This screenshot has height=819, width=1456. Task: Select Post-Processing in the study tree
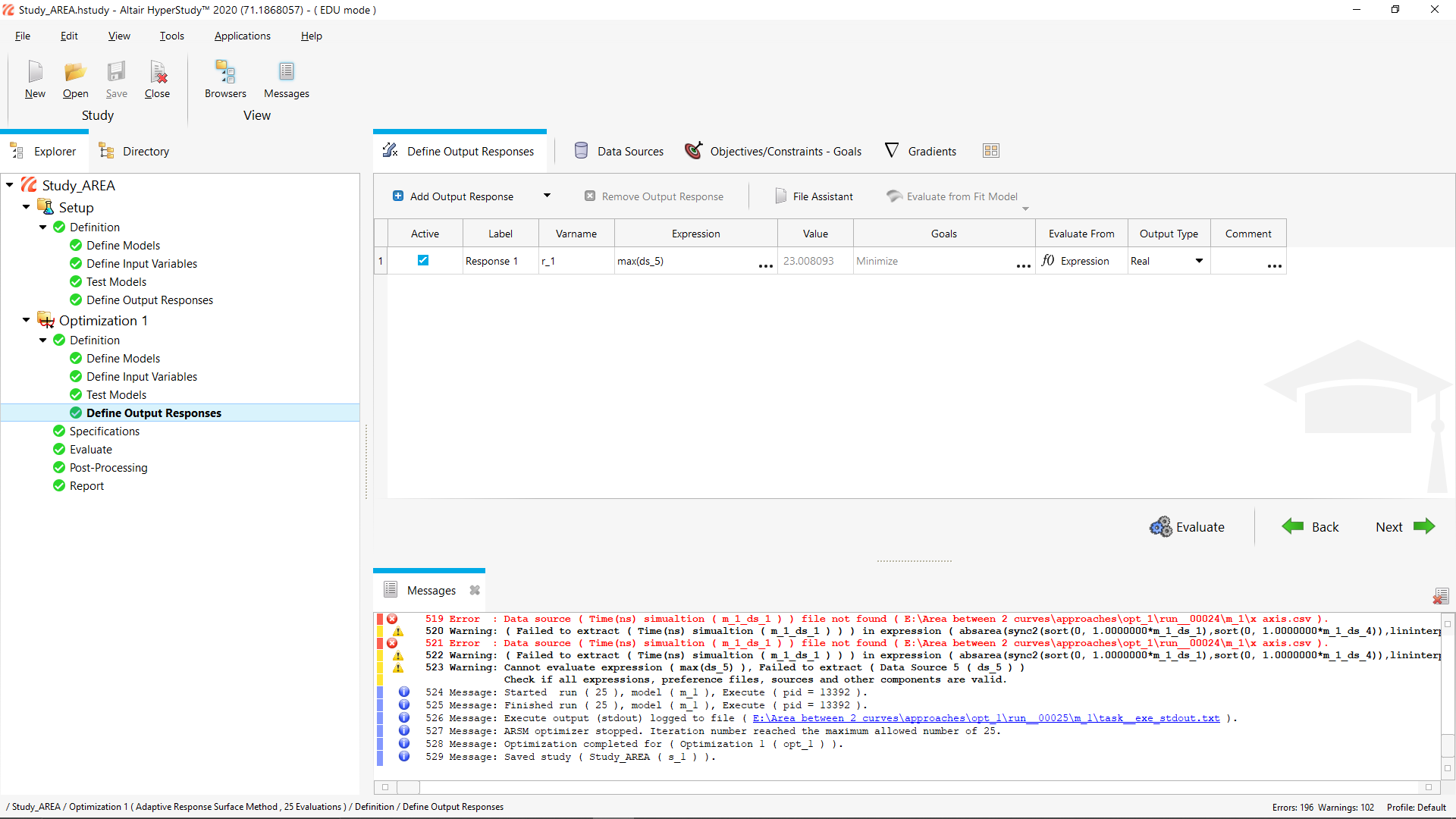tap(108, 468)
